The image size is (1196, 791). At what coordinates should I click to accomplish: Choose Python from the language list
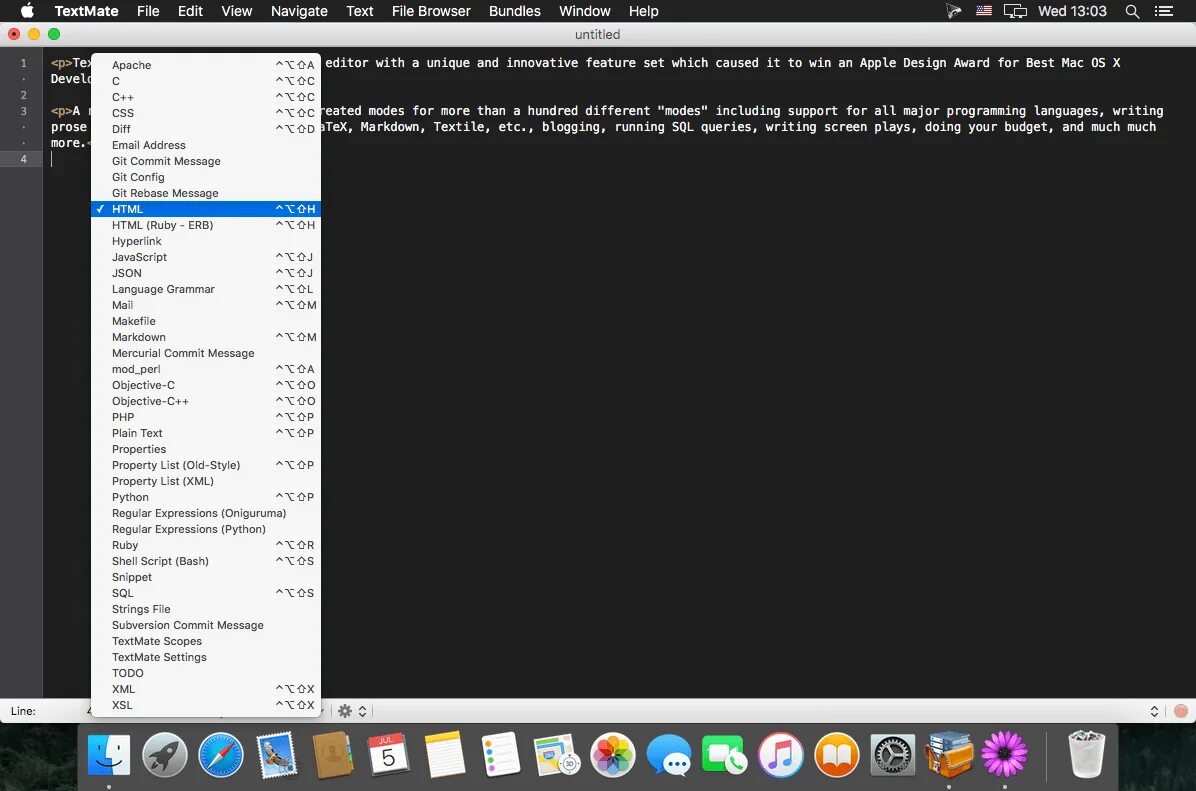coord(206,497)
